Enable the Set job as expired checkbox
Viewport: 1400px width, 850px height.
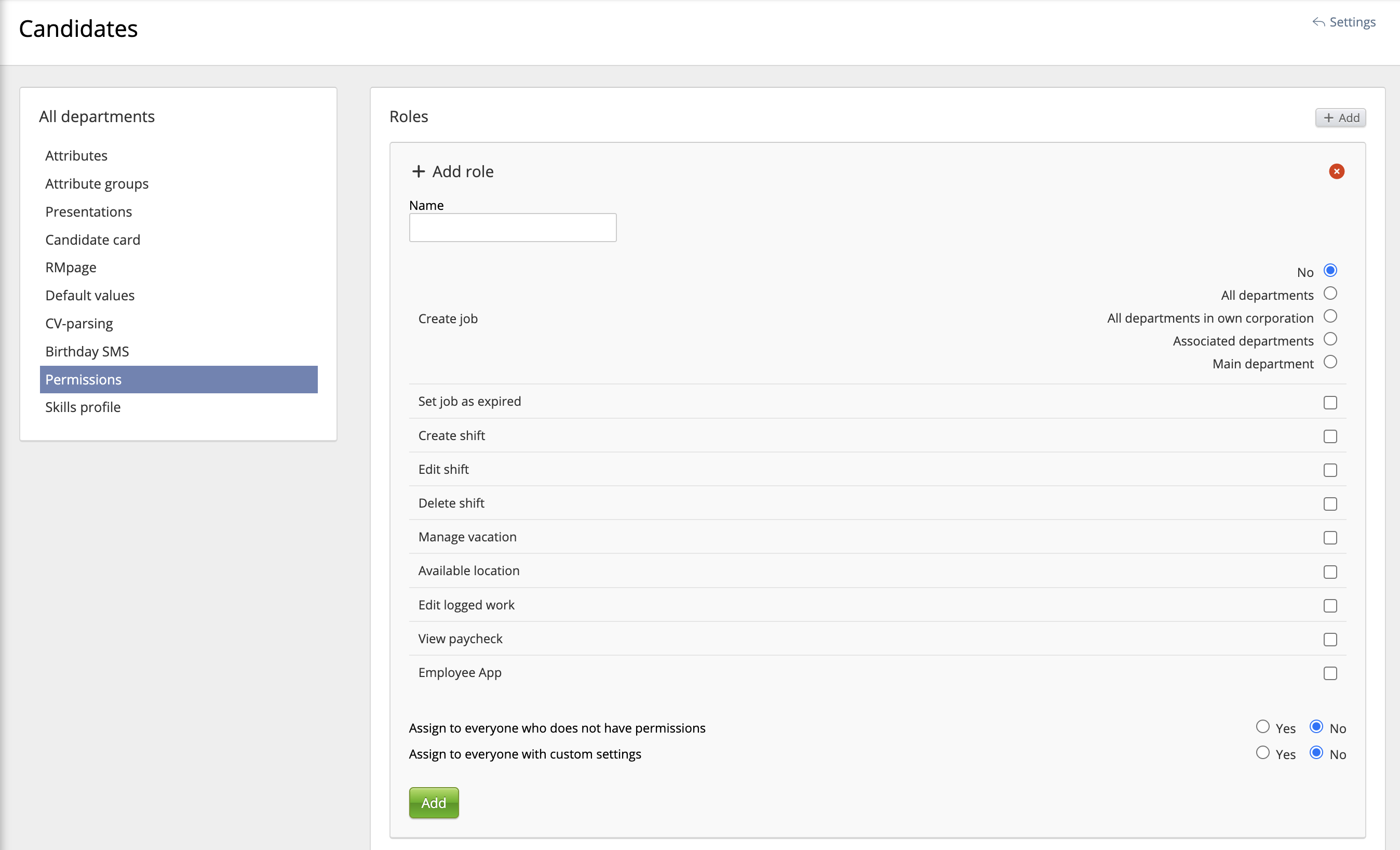tap(1329, 403)
